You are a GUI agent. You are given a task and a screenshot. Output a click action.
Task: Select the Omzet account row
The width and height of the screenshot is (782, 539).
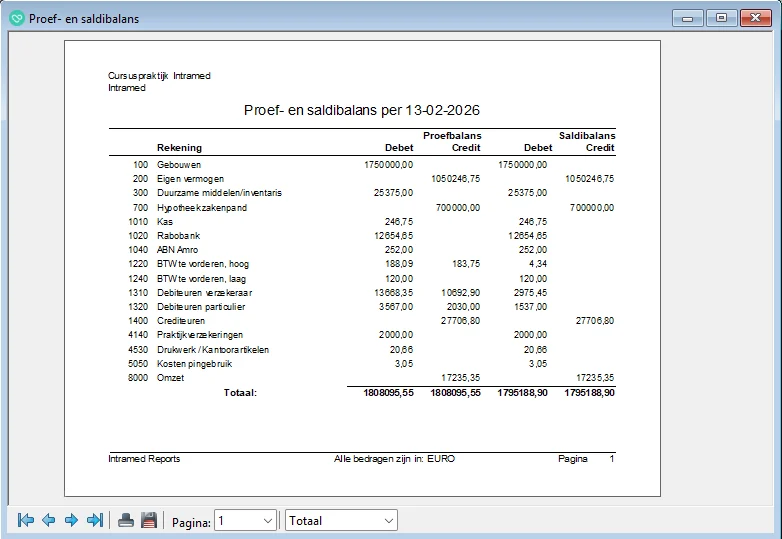pyautogui.click(x=171, y=377)
